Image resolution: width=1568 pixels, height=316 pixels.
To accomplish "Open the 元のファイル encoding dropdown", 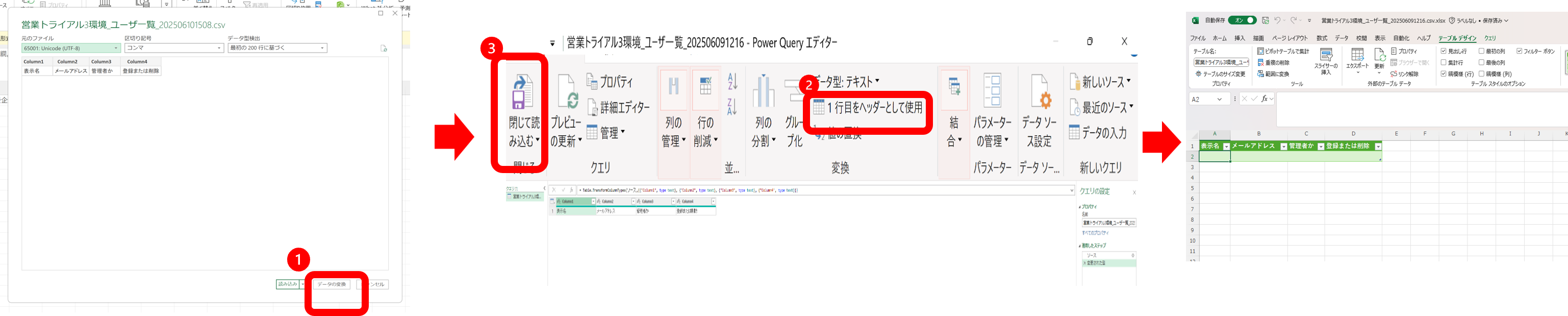I will [x=70, y=48].
